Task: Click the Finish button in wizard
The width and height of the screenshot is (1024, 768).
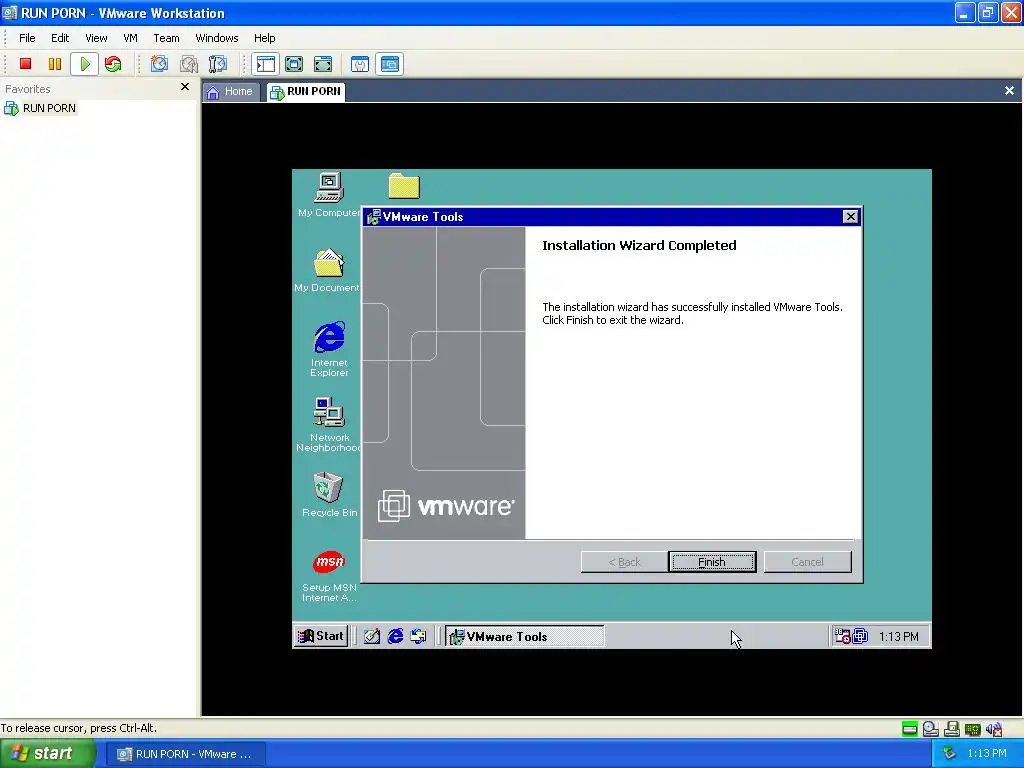Action: coord(712,562)
